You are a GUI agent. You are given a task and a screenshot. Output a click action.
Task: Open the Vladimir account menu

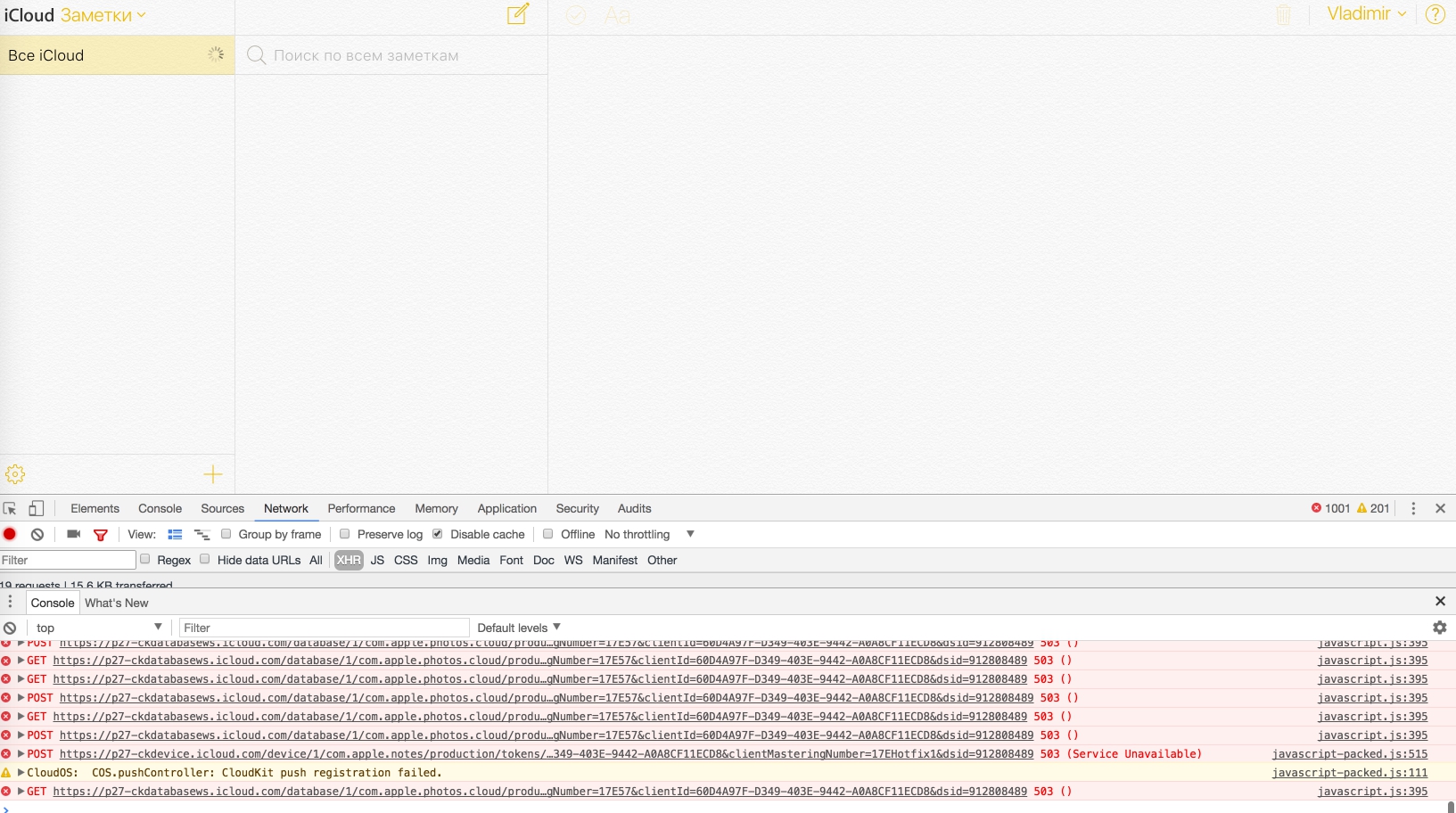(1366, 13)
